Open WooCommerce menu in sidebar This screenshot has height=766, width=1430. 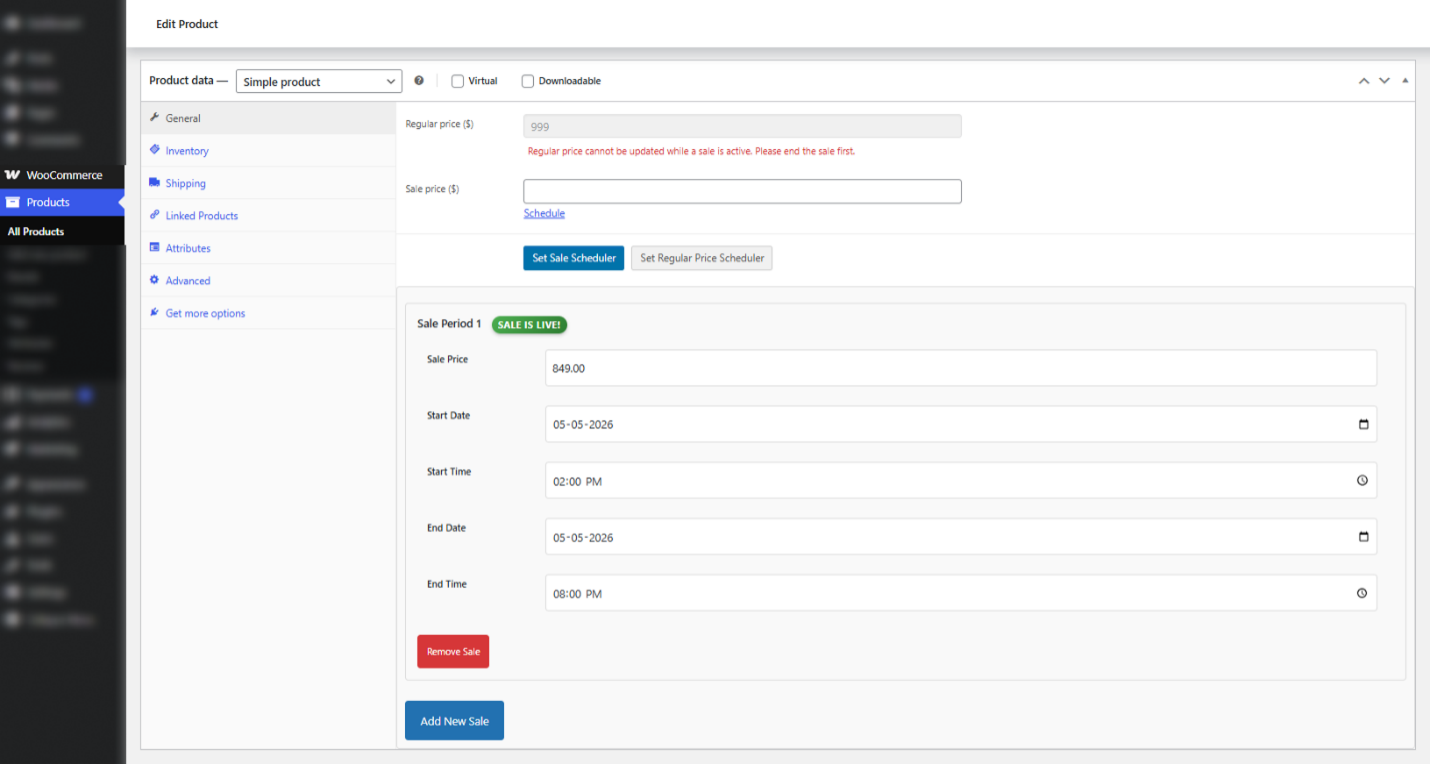(x=62, y=175)
